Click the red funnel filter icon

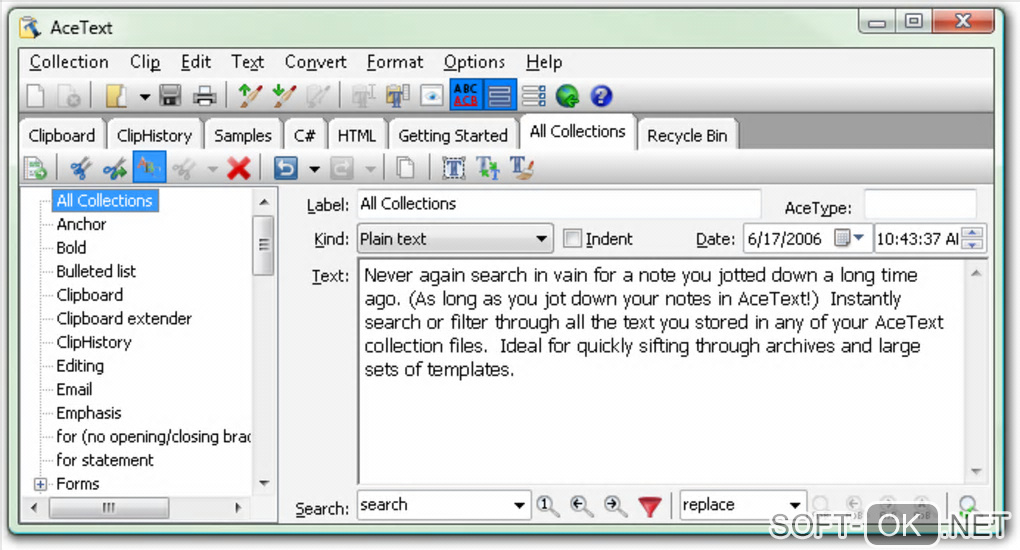(x=649, y=506)
